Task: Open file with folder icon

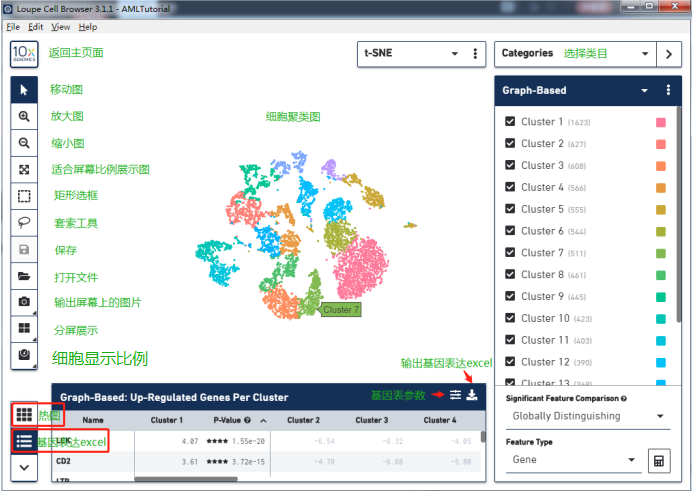Action: pos(24,276)
